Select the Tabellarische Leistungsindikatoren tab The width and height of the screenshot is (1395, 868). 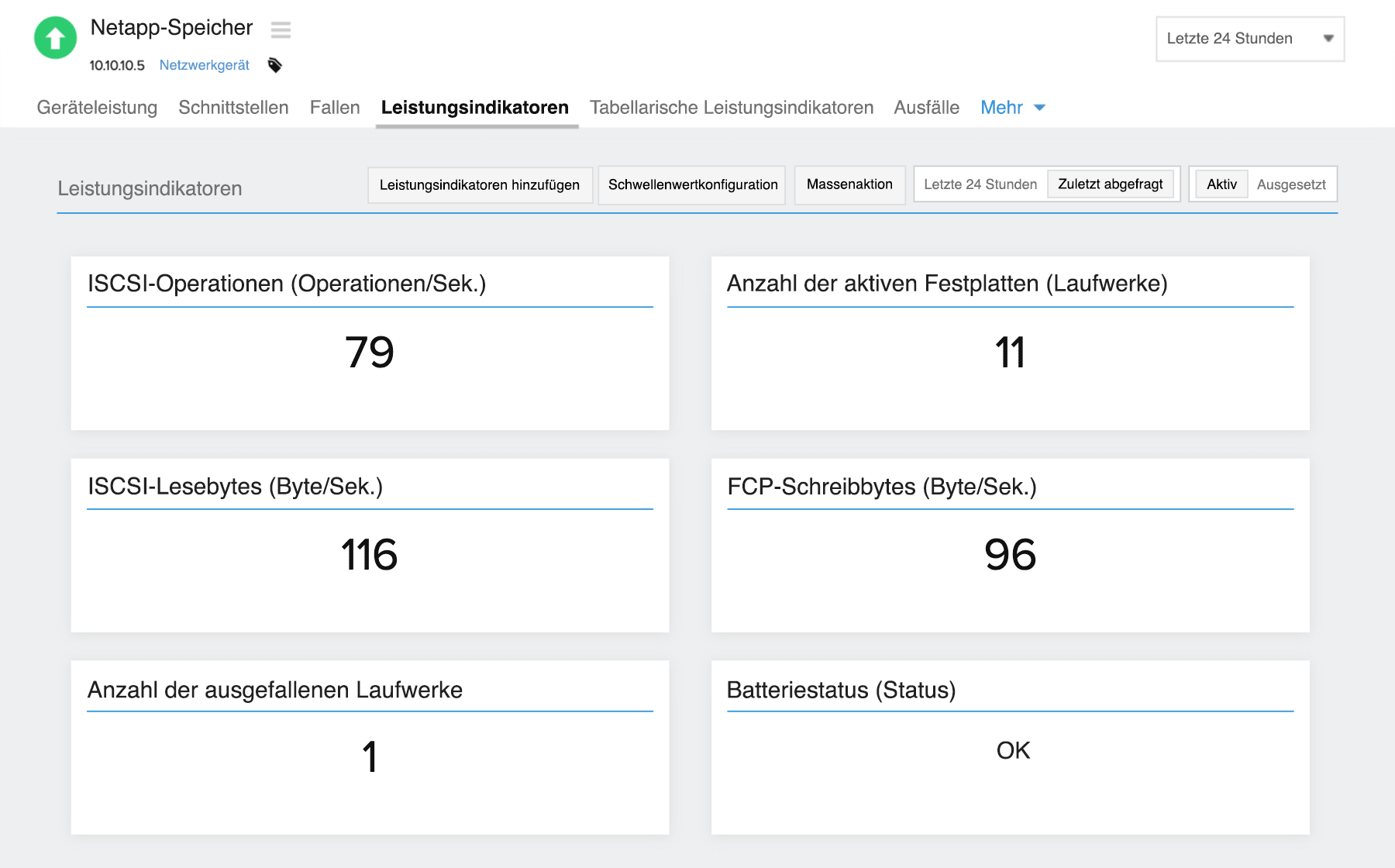tap(731, 108)
